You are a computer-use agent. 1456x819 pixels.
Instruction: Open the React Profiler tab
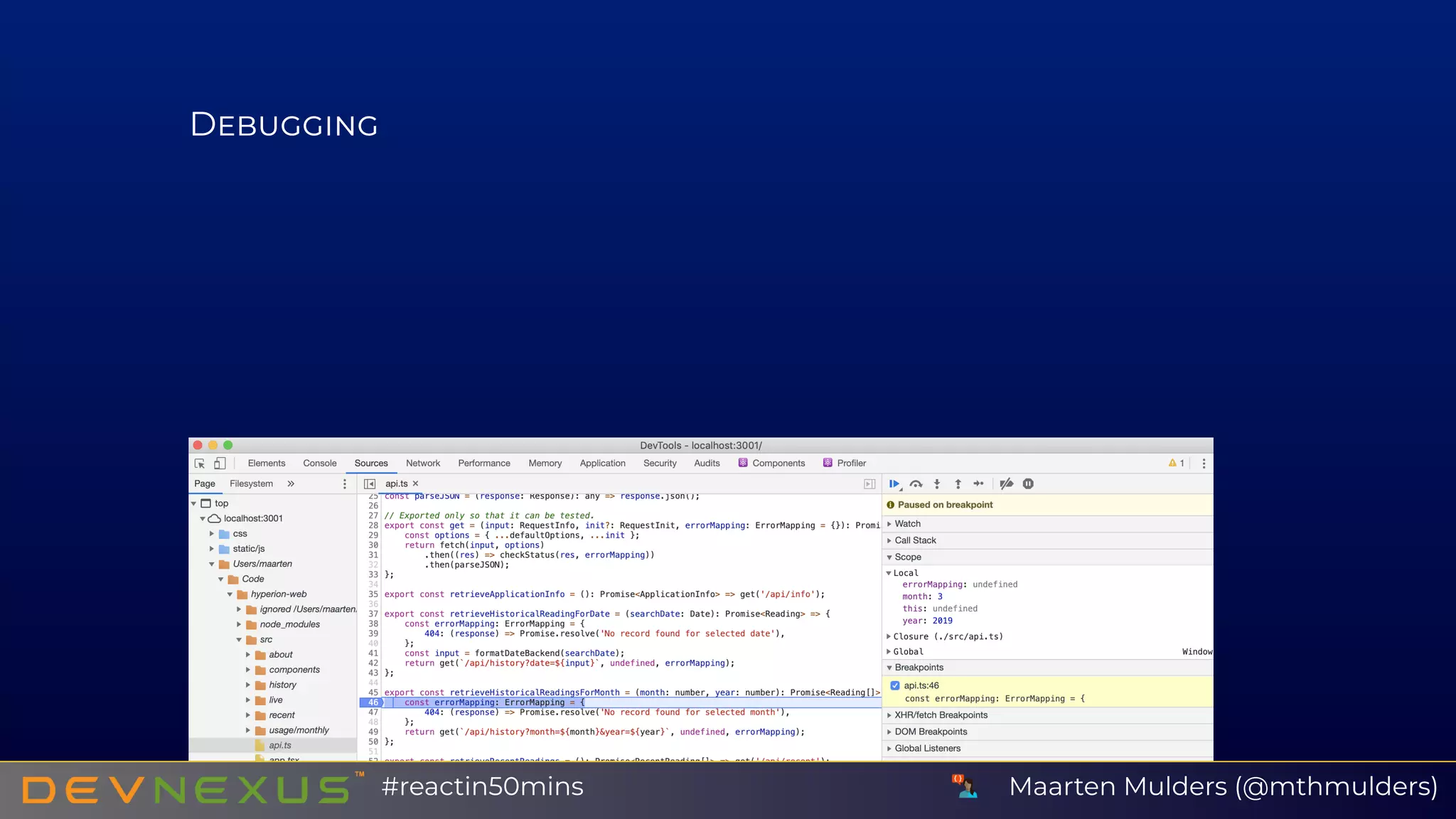pos(845,464)
